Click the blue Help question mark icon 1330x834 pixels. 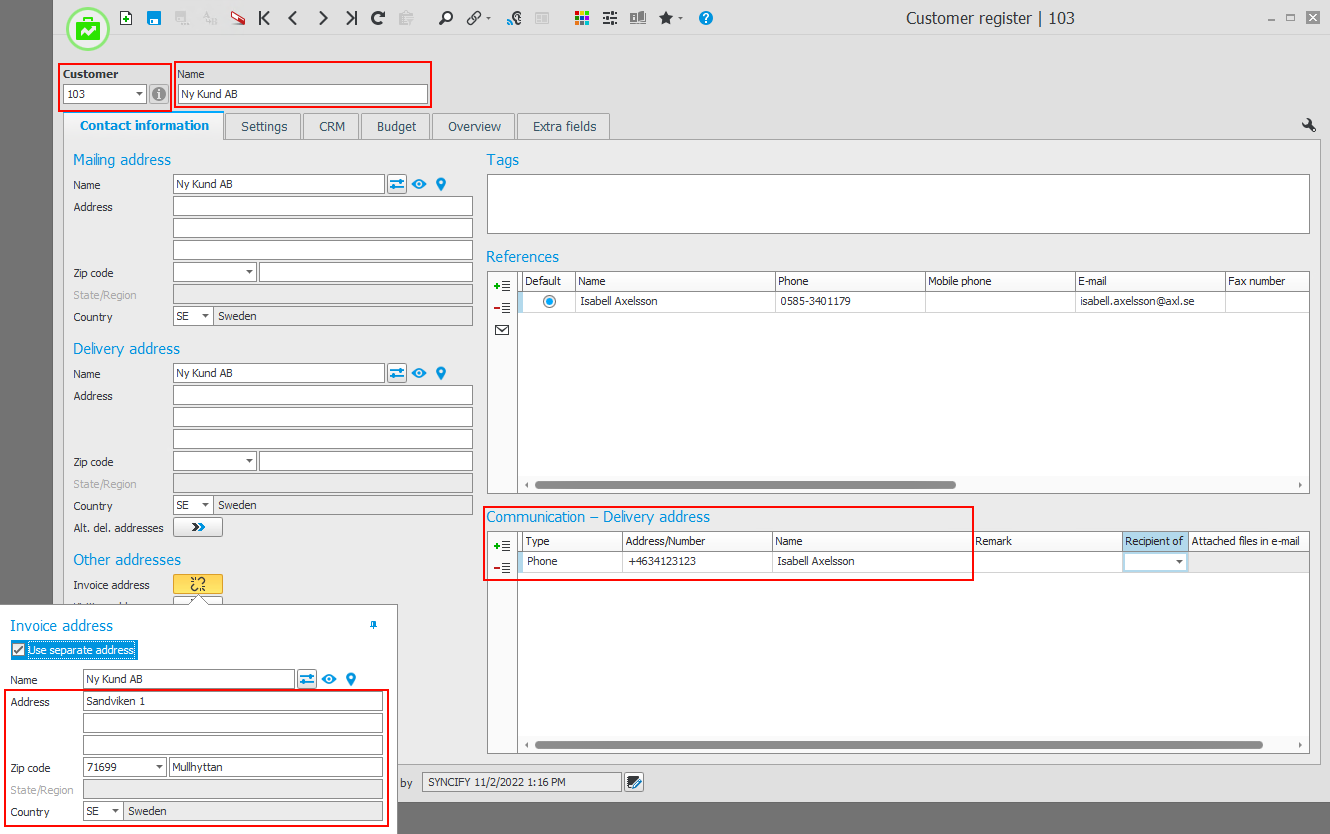pyautogui.click(x=706, y=18)
